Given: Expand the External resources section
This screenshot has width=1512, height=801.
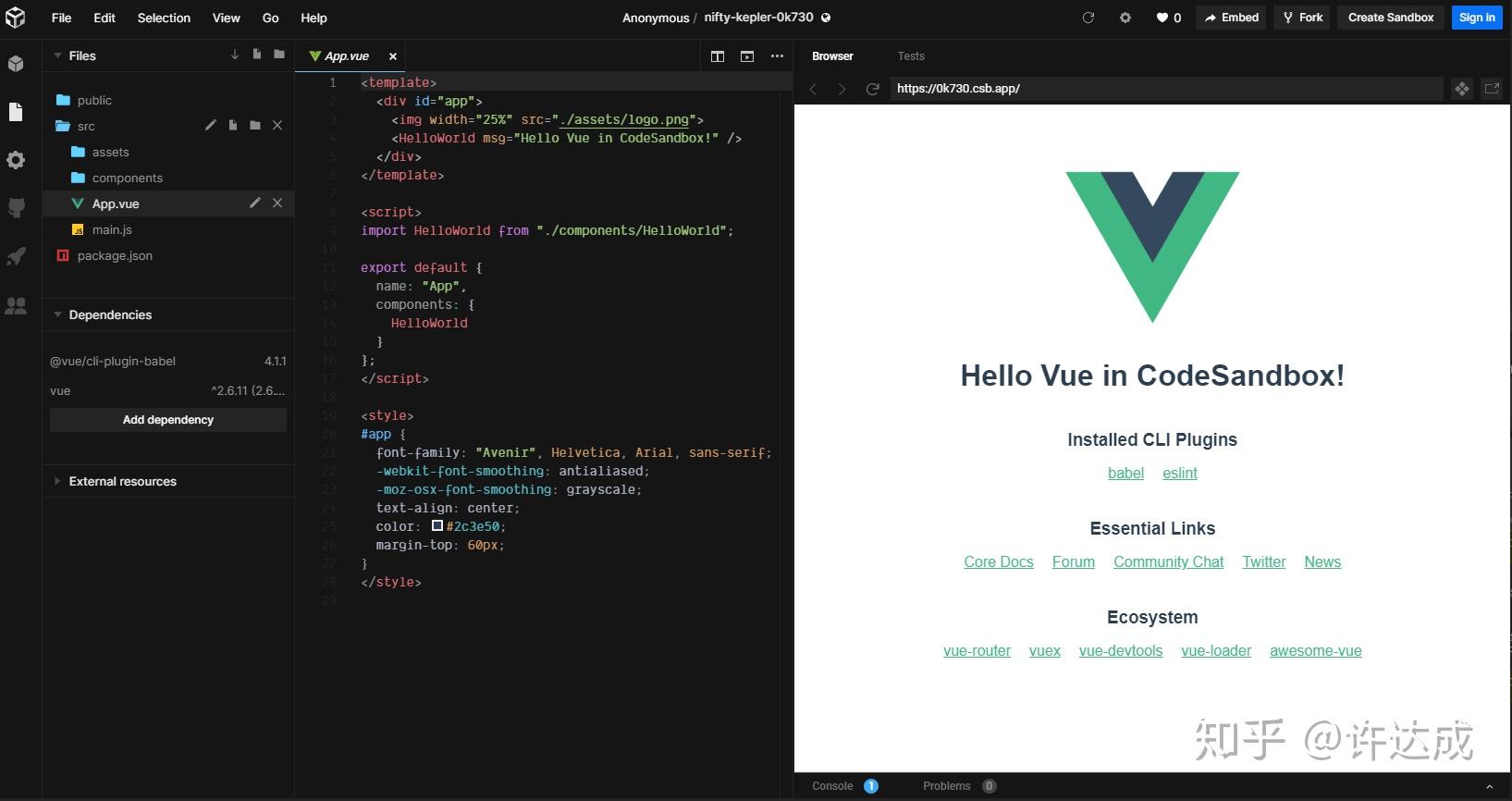Looking at the screenshot, I should pos(57,481).
